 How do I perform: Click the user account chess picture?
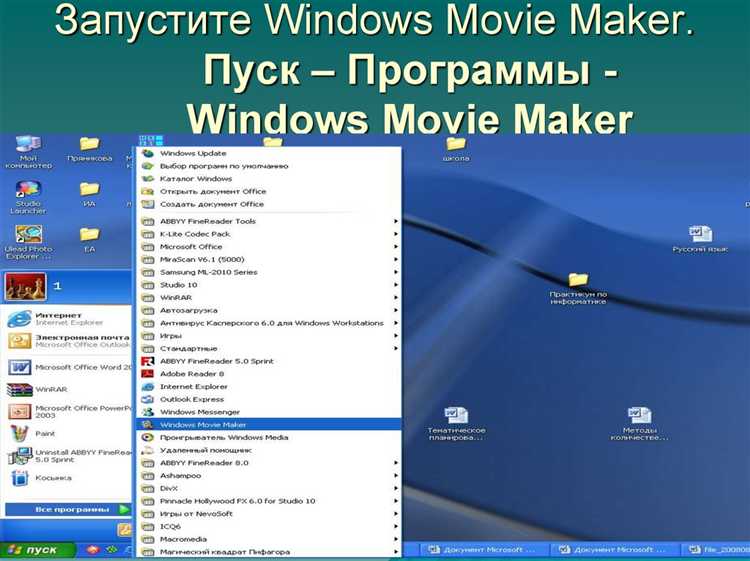(x=25, y=286)
